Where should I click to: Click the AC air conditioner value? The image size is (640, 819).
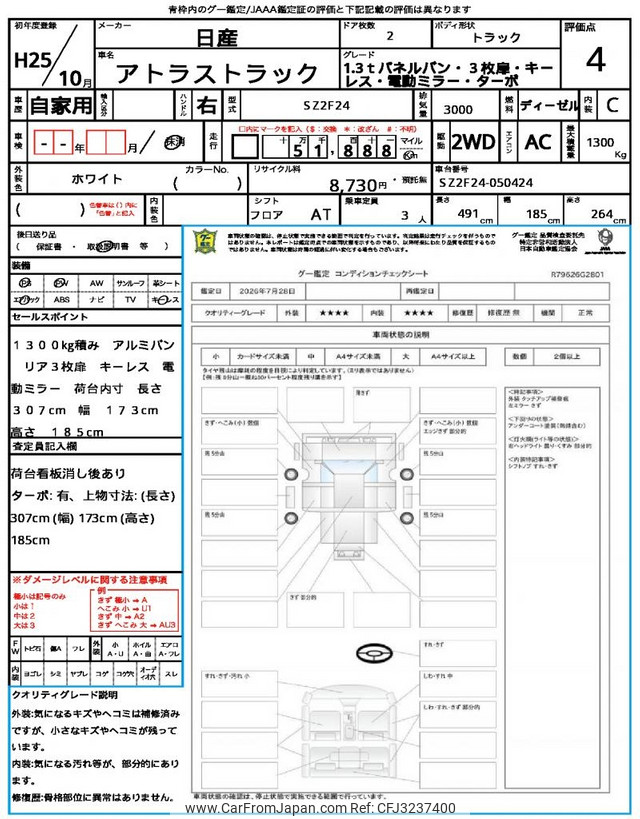(538, 142)
